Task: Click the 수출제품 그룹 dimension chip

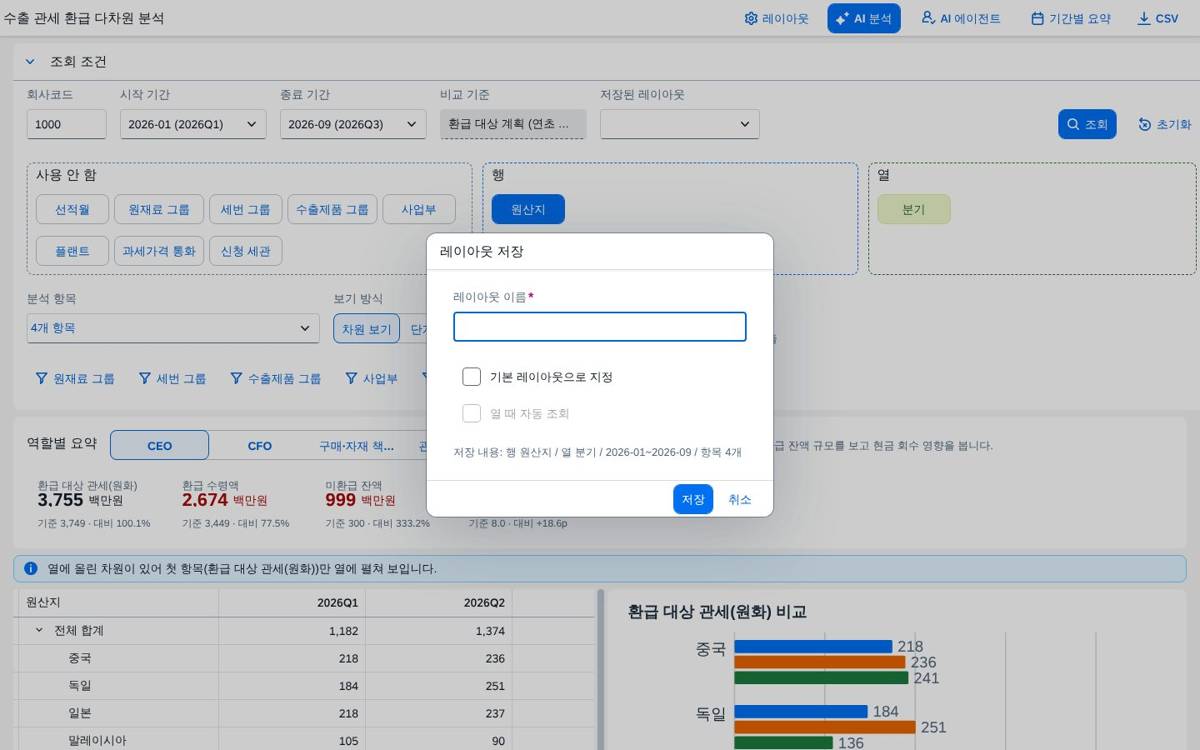Action: 333,209
